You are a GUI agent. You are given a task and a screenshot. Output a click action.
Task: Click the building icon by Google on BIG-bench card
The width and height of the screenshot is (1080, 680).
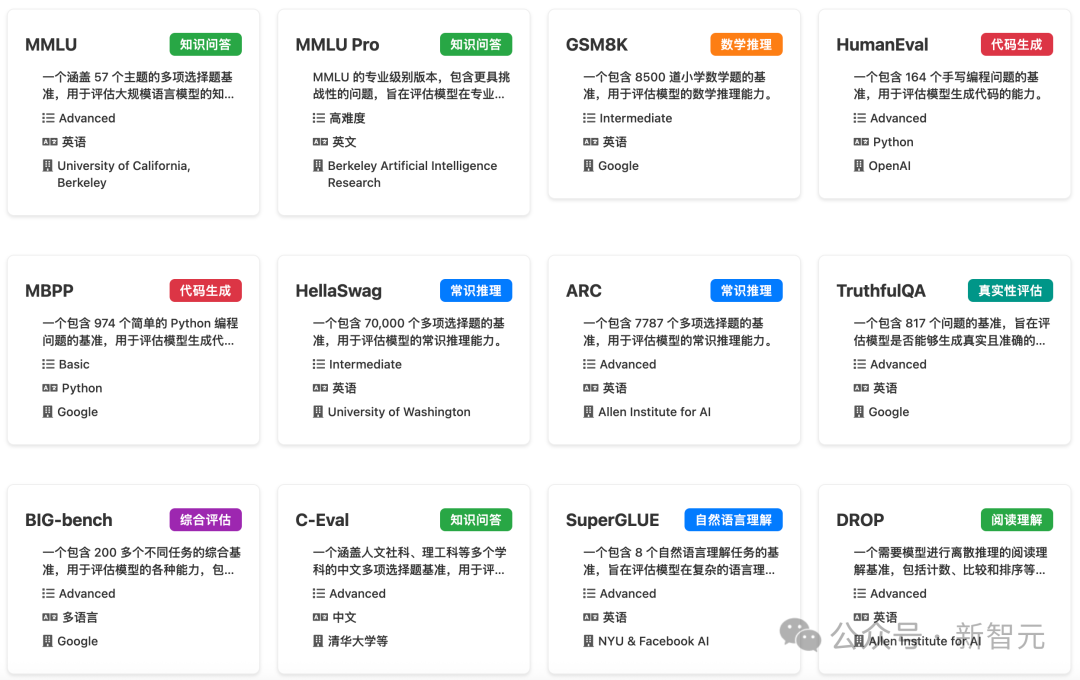click(x=48, y=641)
